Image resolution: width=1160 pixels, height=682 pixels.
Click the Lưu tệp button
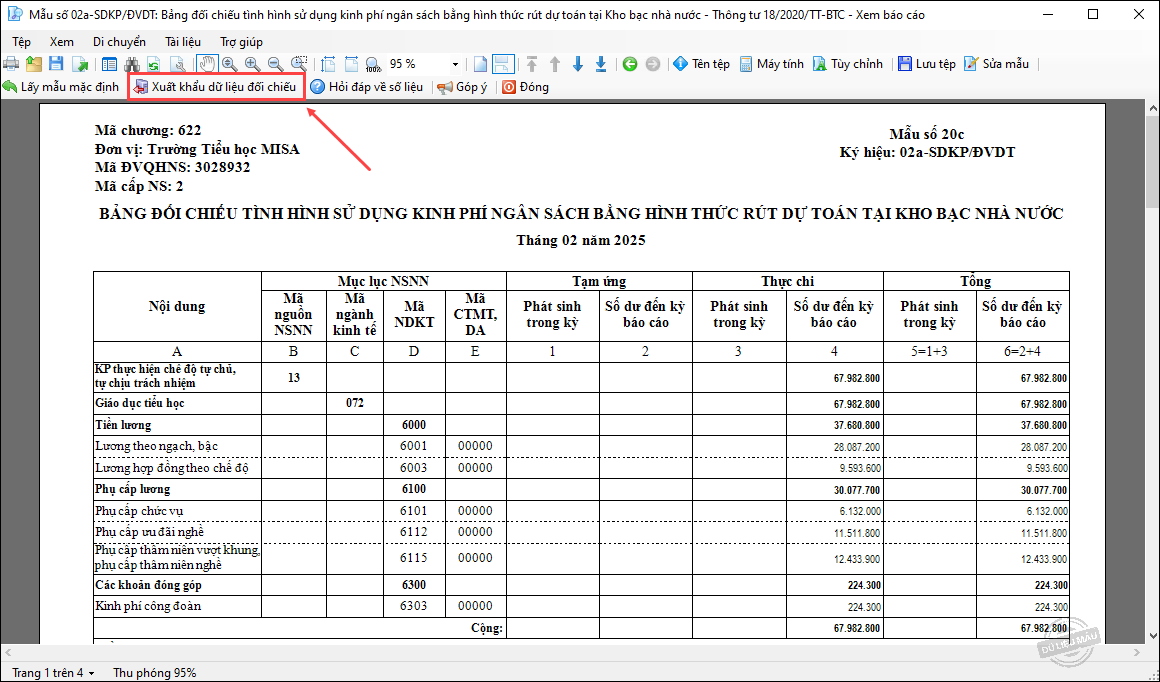pyautogui.click(x=927, y=64)
